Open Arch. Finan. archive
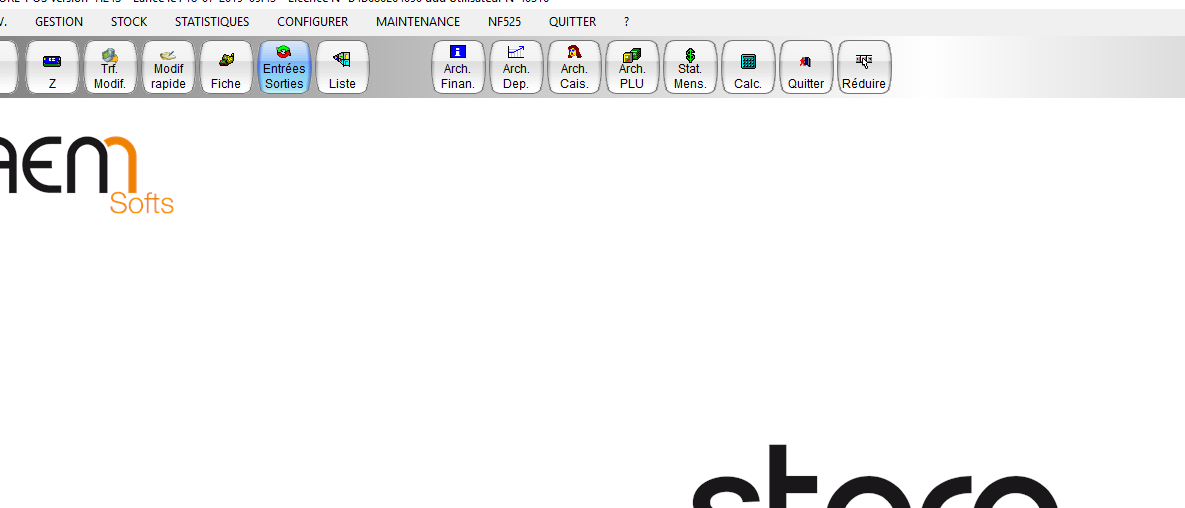Viewport: 1185px width, 508px height. [x=458, y=68]
